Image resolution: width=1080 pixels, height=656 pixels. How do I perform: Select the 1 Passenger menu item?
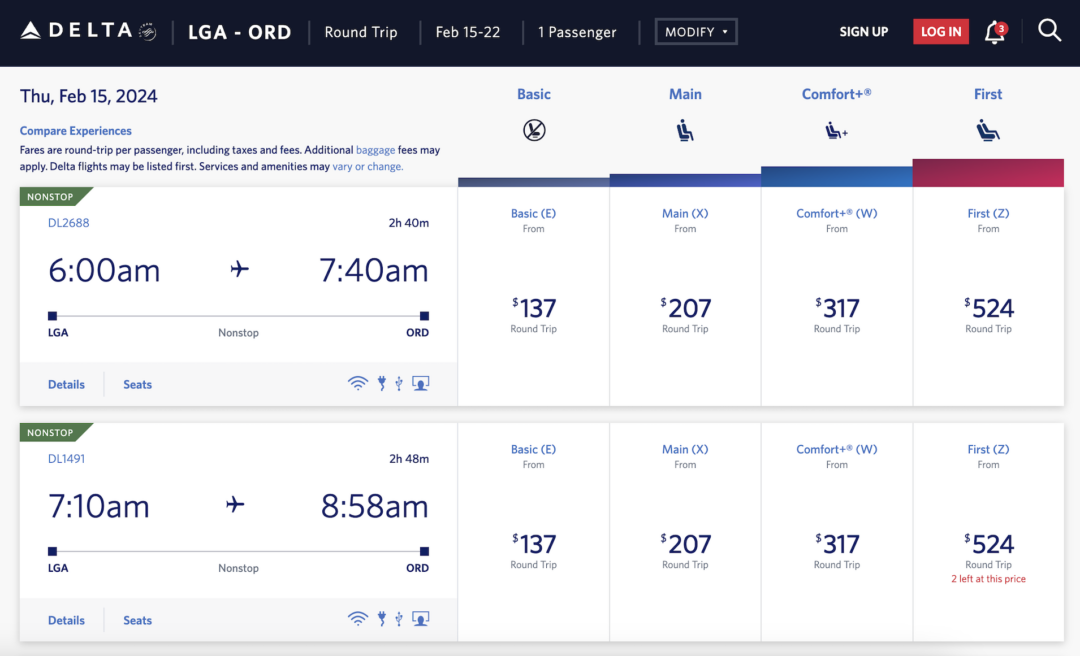pos(577,31)
